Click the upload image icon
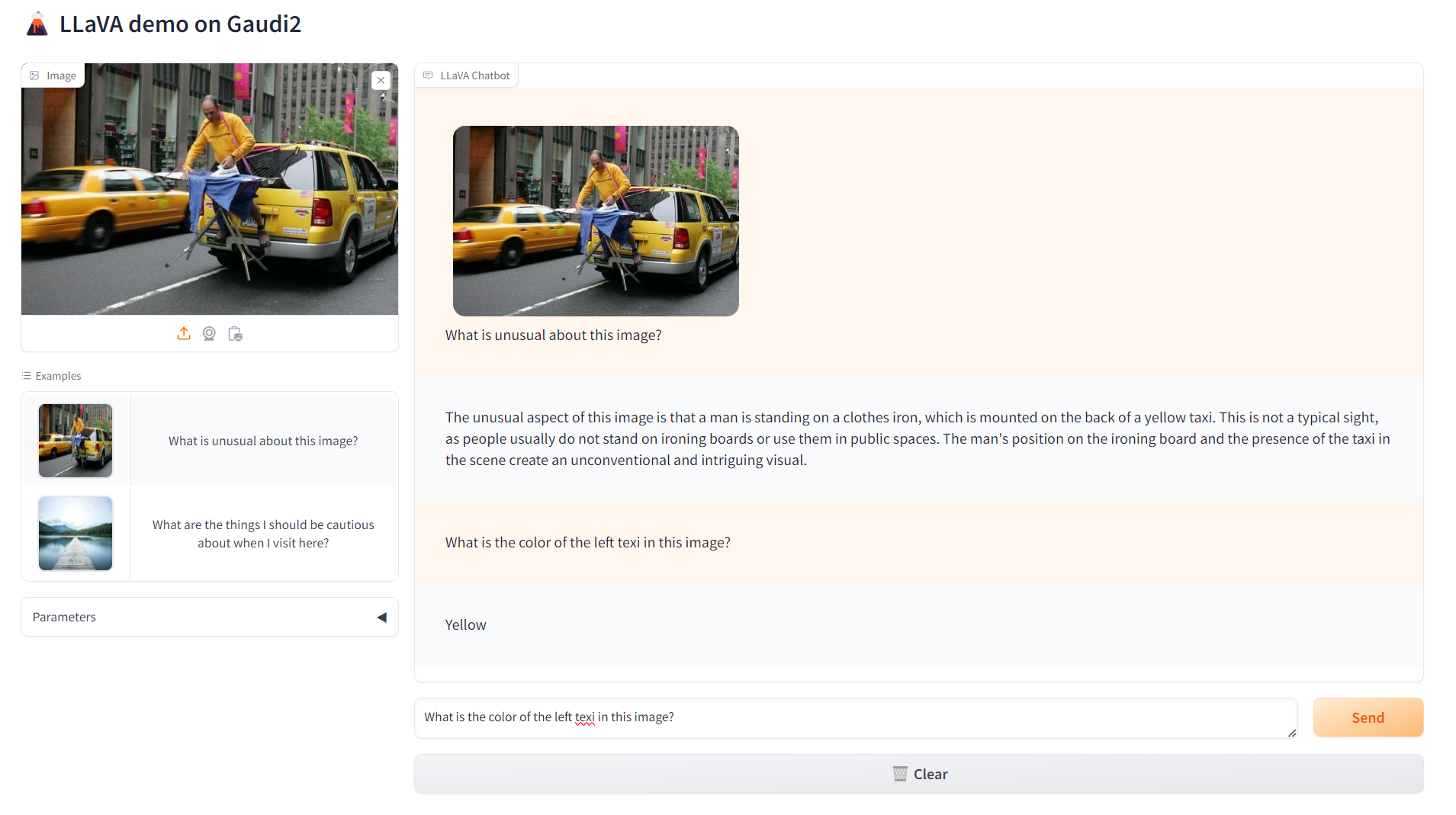The height and width of the screenshot is (815, 1456). pos(184,334)
